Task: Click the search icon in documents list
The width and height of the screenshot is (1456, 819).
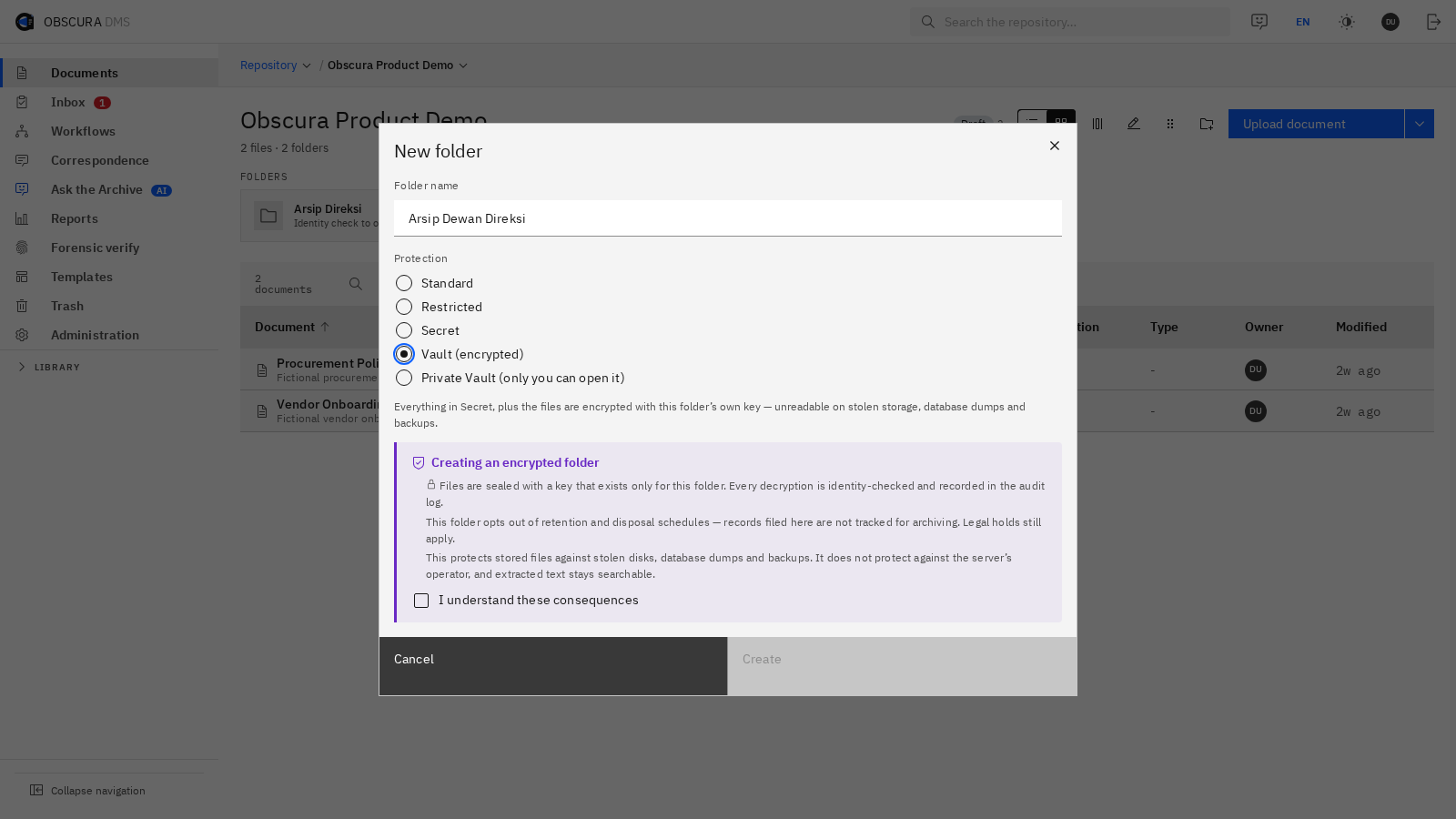Action: tap(356, 284)
